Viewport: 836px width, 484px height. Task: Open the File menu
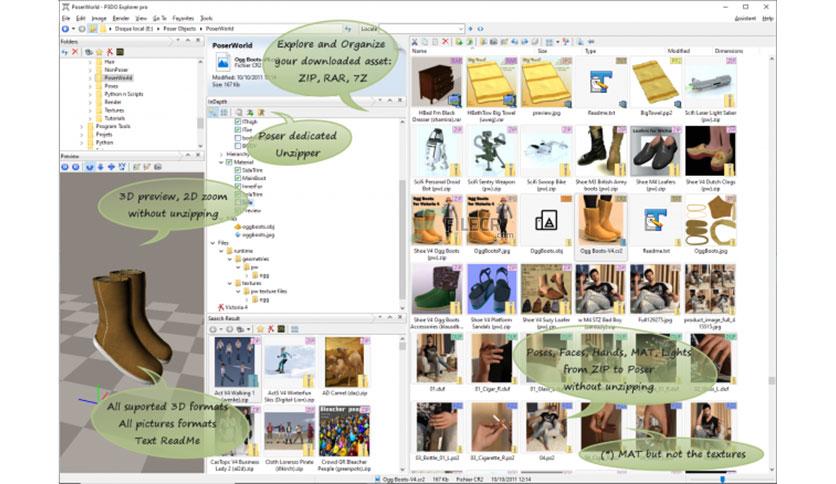click(x=66, y=18)
